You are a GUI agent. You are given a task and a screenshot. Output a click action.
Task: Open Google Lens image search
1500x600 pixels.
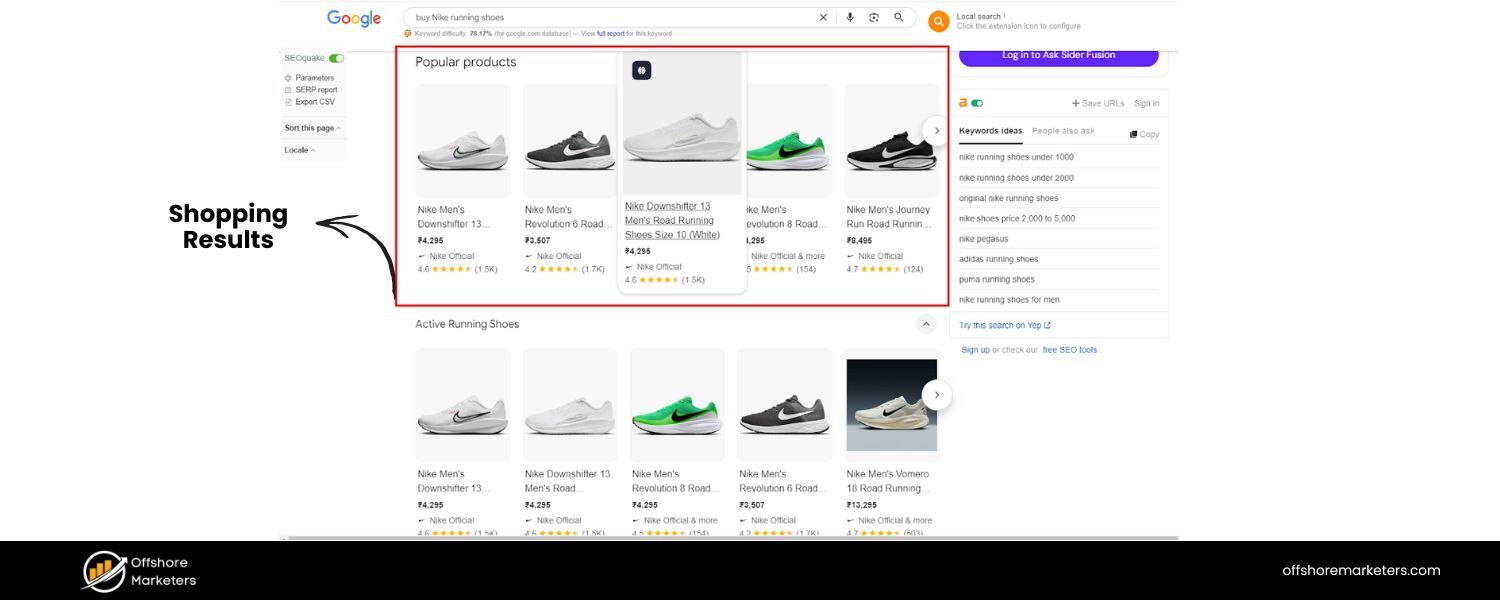(873, 17)
